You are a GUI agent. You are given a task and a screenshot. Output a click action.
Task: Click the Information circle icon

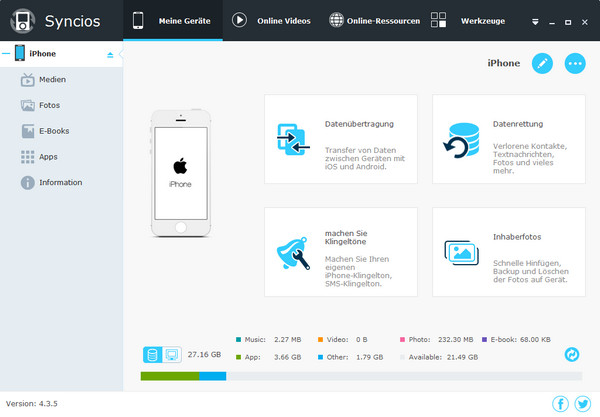pyautogui.click(x=28, y=182)
